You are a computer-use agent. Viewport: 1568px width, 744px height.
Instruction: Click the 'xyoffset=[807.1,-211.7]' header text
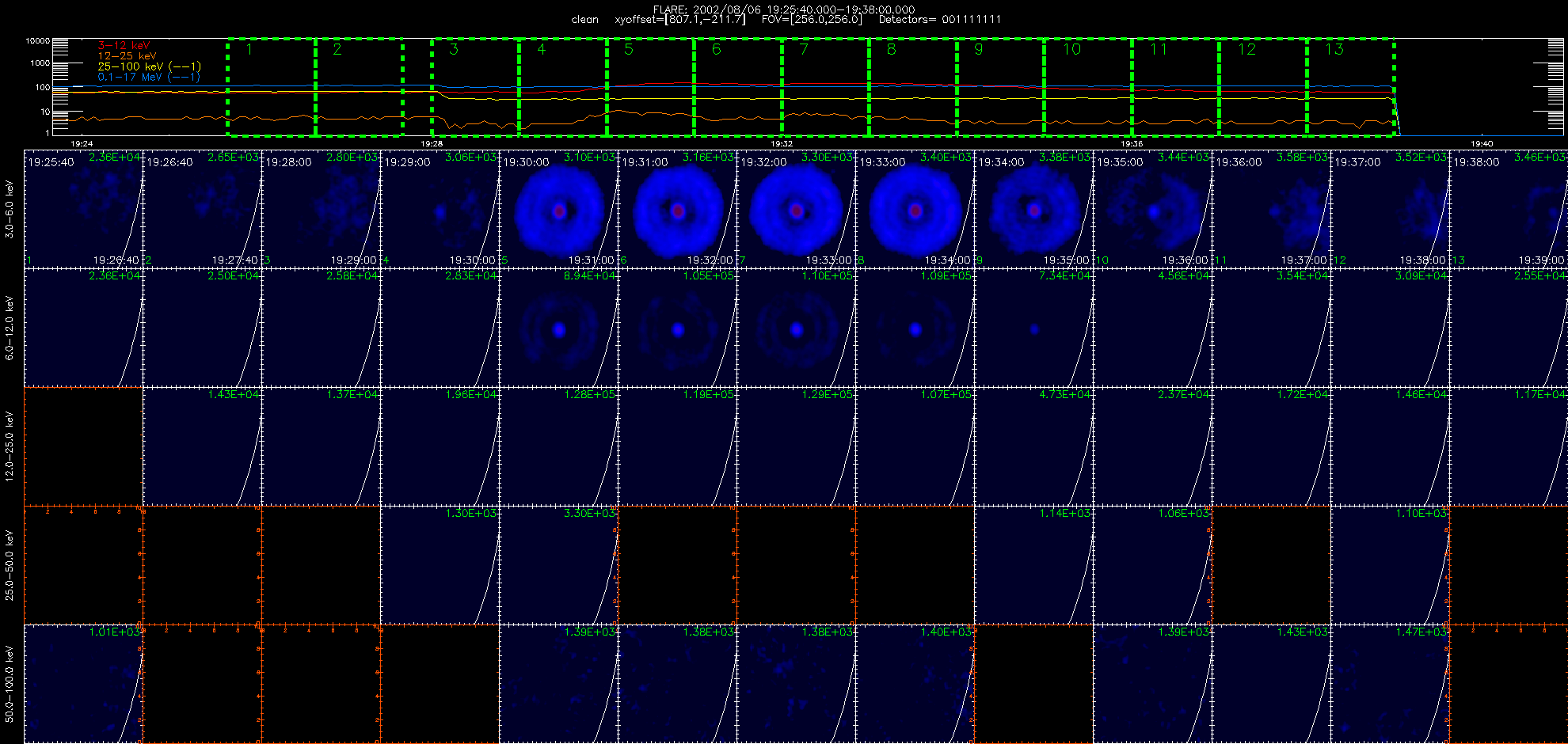point(680,19)
